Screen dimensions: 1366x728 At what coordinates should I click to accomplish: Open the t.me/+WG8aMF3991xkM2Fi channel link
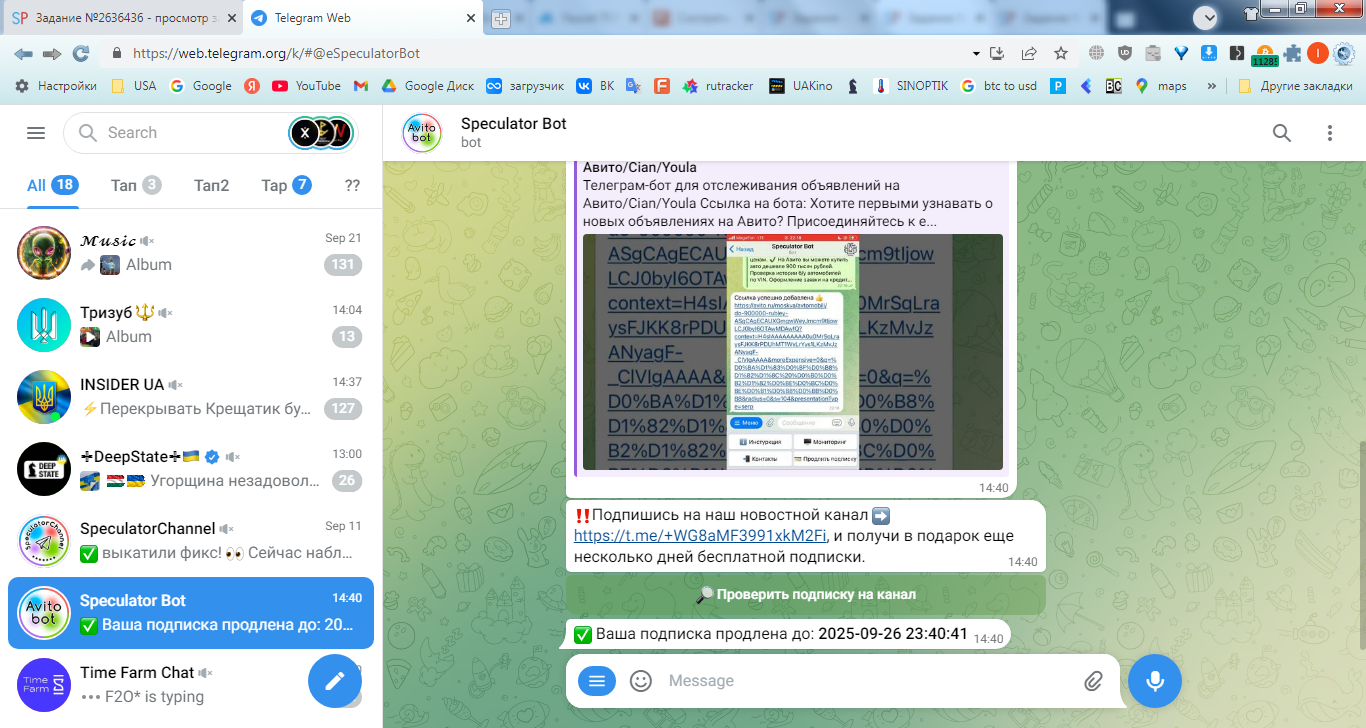tap(700, 535)
